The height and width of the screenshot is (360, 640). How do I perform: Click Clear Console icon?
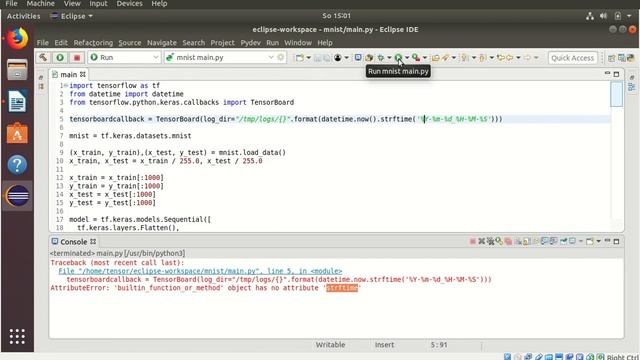click(x=519, y=242)
